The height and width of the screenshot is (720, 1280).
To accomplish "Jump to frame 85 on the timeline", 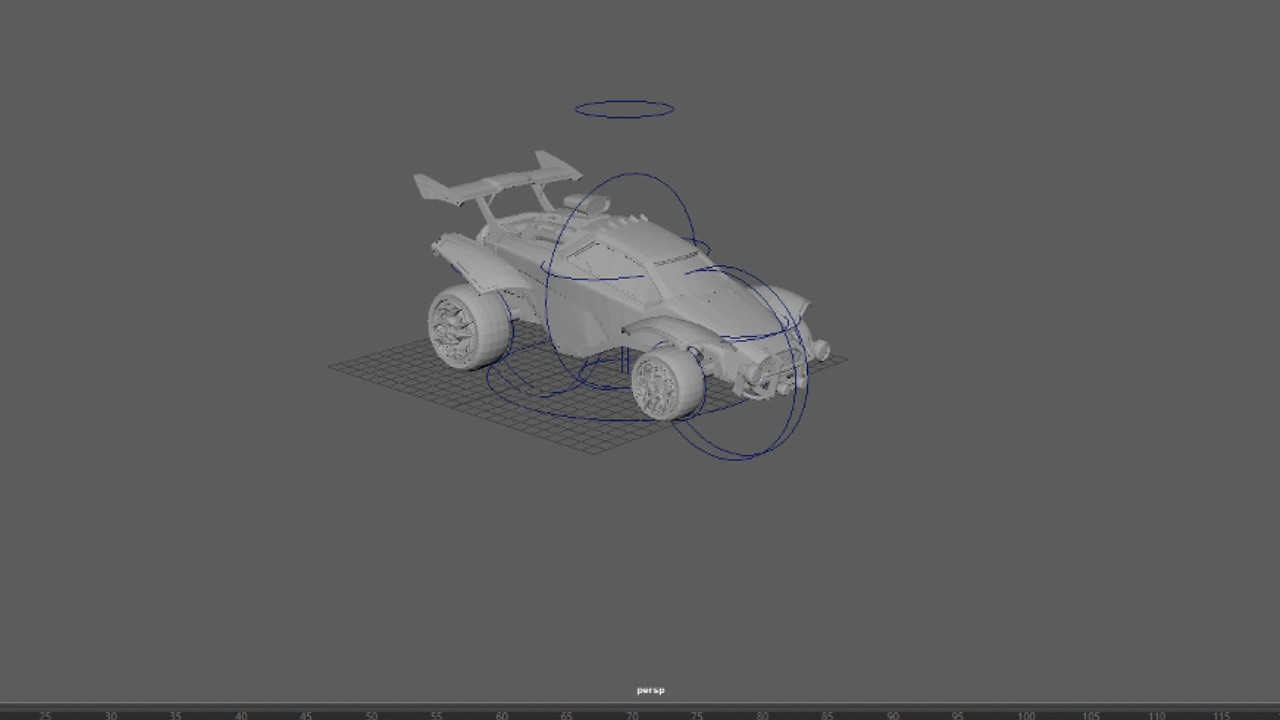I will [x=827, y=714].
